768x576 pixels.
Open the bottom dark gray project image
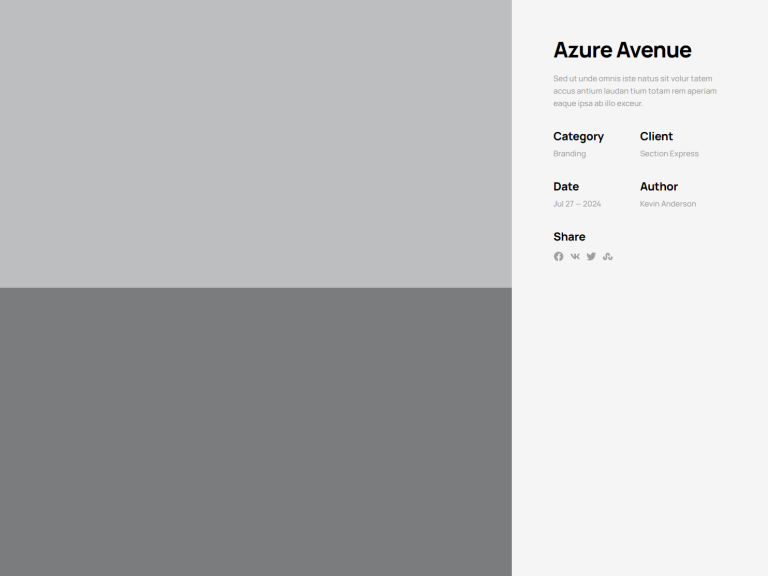coord(255,431)
